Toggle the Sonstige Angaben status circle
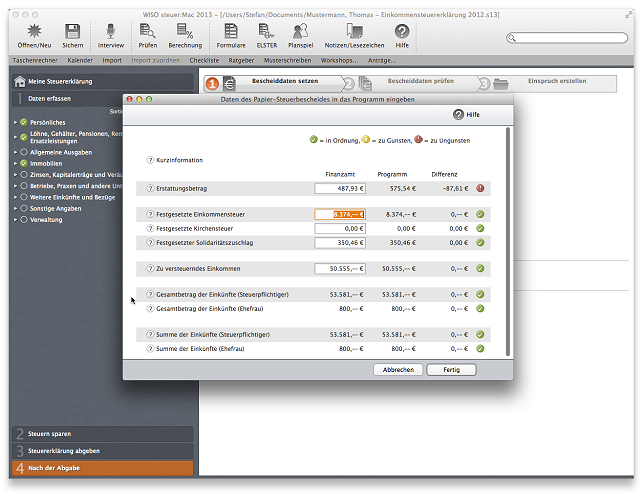The height and width of the screenshot is (500, 644). [x=24, y=207]
